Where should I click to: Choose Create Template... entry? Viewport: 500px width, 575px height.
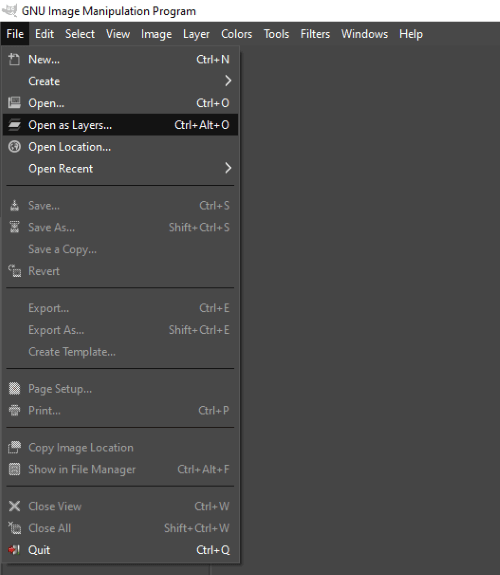click(x=120, y=352)
